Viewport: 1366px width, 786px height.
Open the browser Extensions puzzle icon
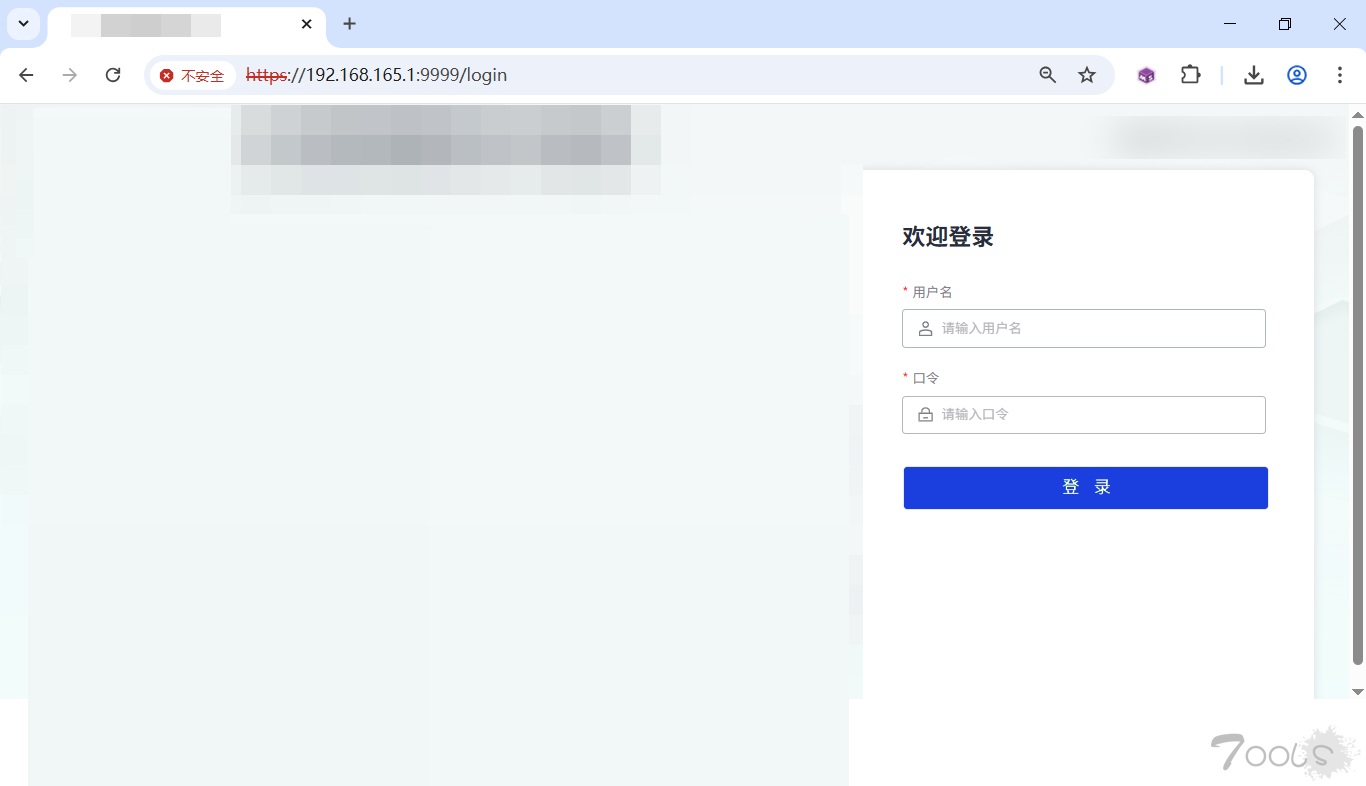1190,75
